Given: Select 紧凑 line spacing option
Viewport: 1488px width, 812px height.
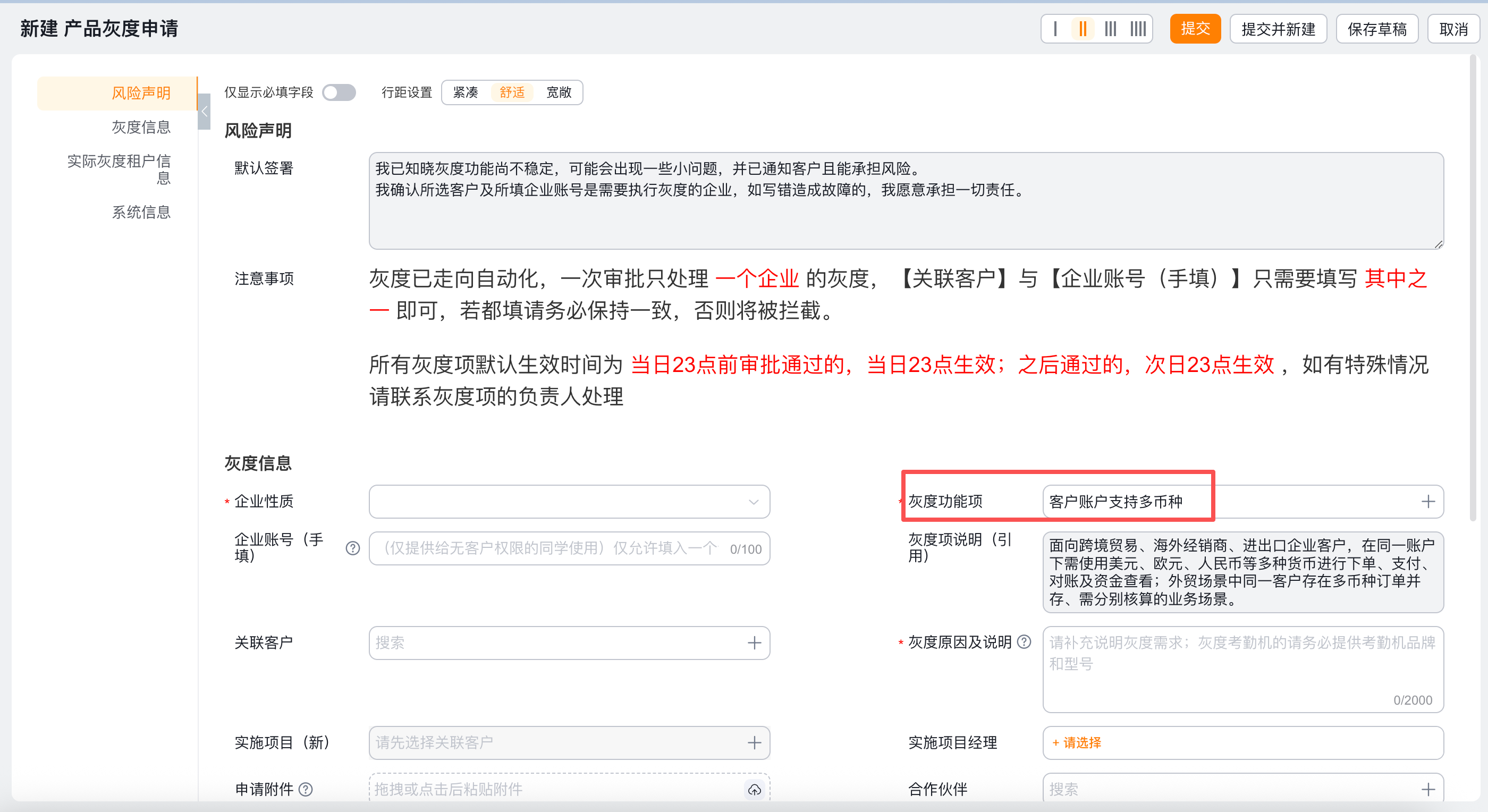Looking at the screenshot, I should pos(466,92).
